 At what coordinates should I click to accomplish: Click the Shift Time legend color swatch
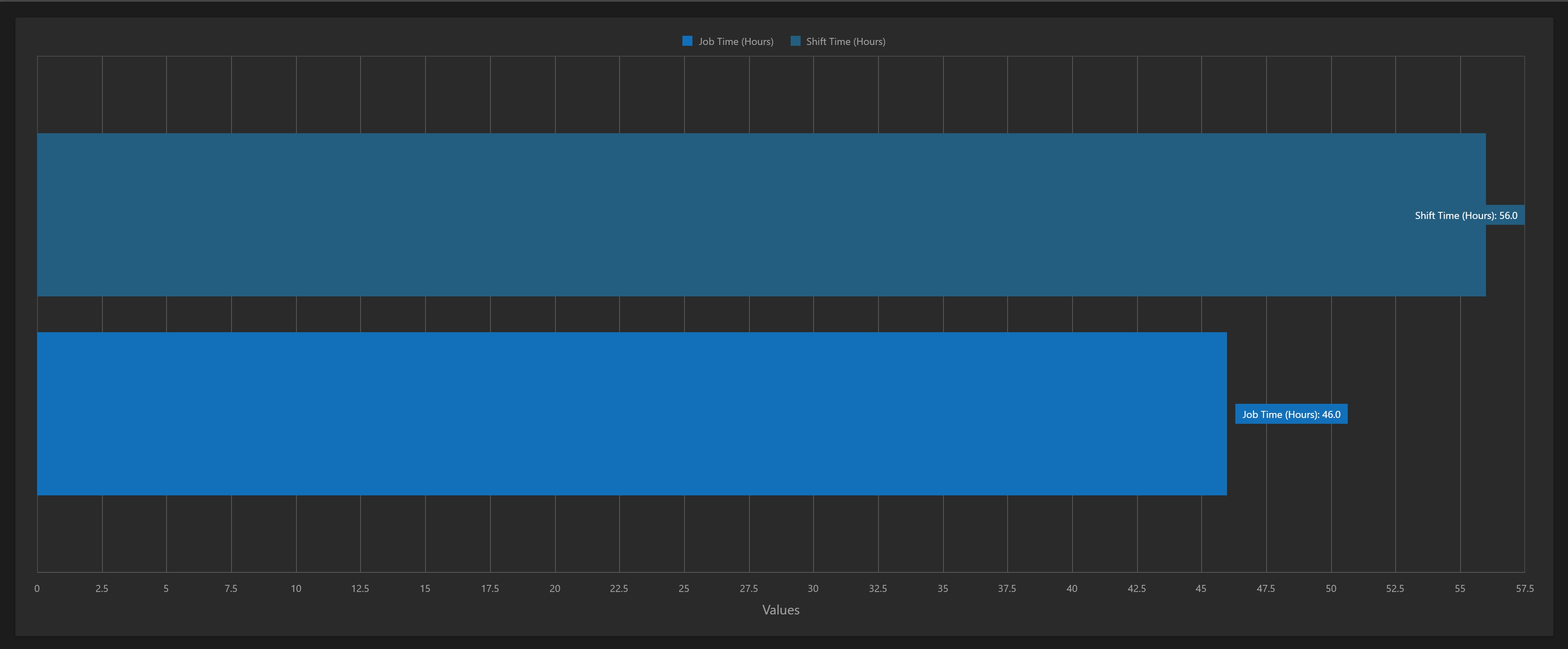pyautogui.click(x=795, y=41)
